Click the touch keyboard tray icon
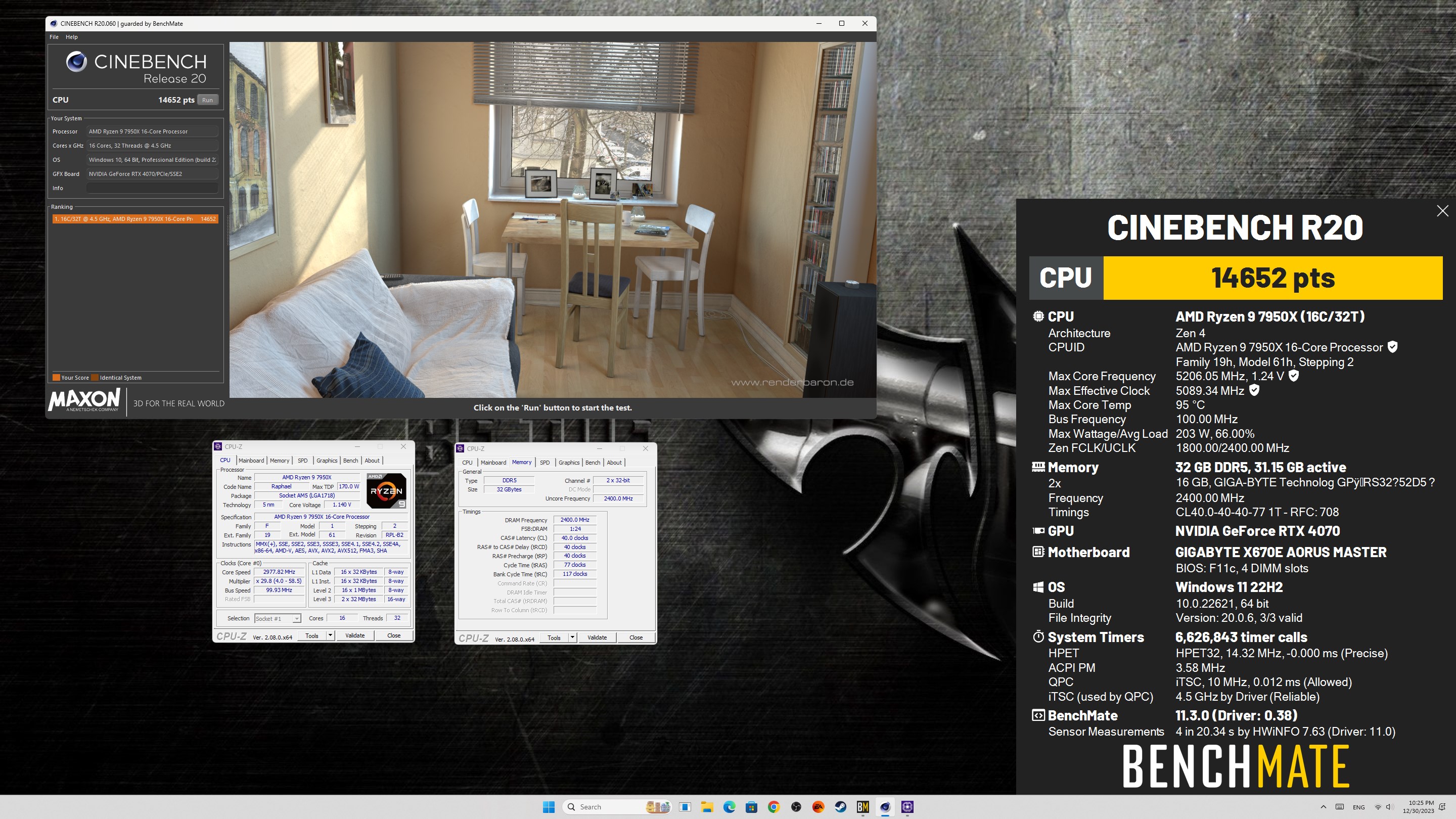The width and height of the screenshot is (1456, 819). tap(1340, 806)
